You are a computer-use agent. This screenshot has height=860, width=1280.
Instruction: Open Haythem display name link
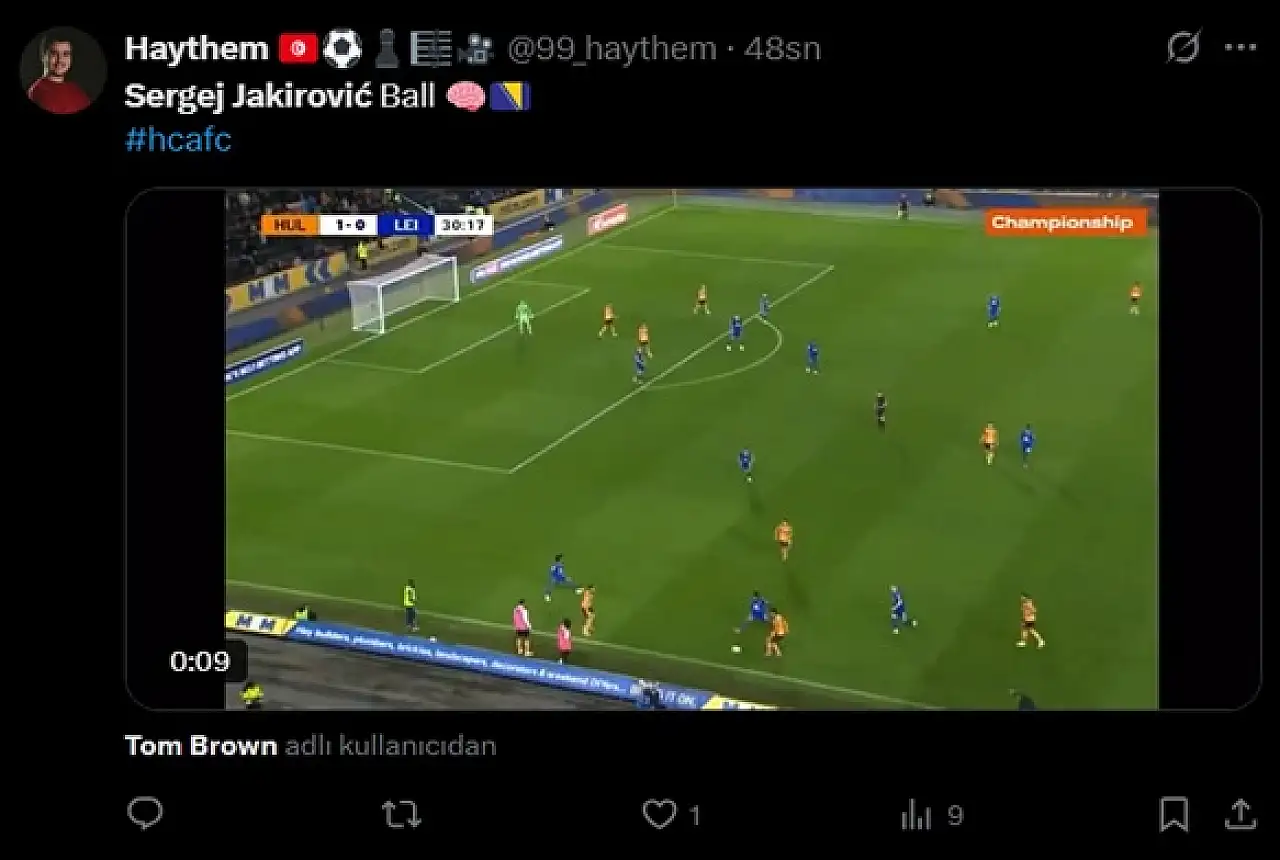197,48
